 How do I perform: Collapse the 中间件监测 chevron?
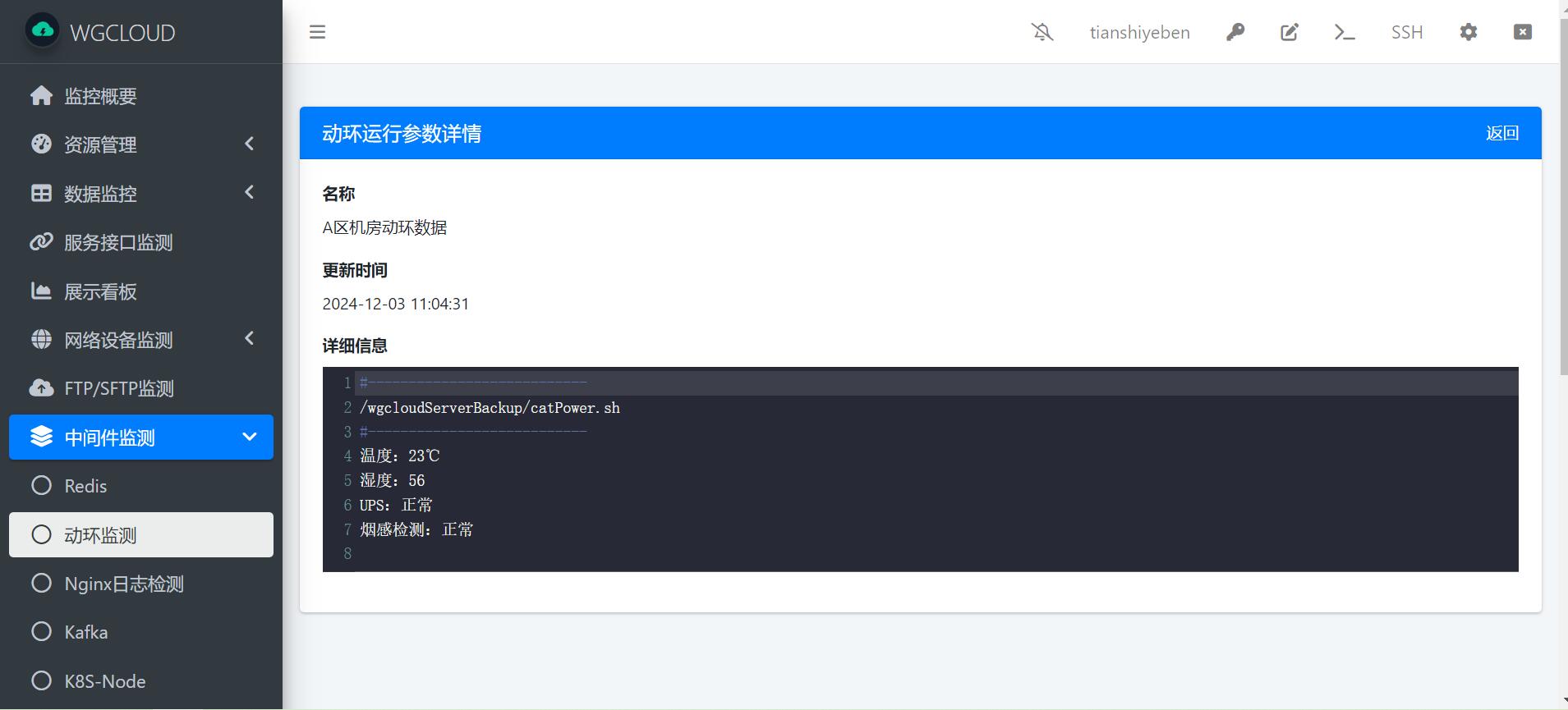250,437
